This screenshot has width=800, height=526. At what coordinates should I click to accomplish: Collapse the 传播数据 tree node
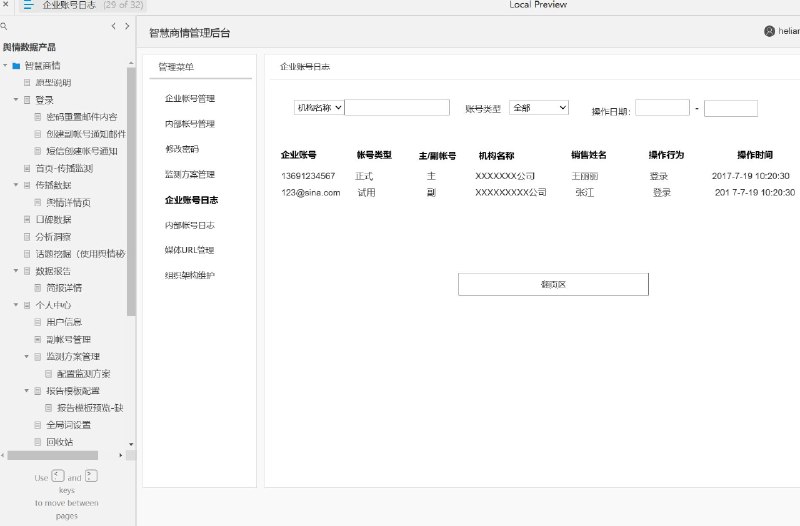[16, 185]
